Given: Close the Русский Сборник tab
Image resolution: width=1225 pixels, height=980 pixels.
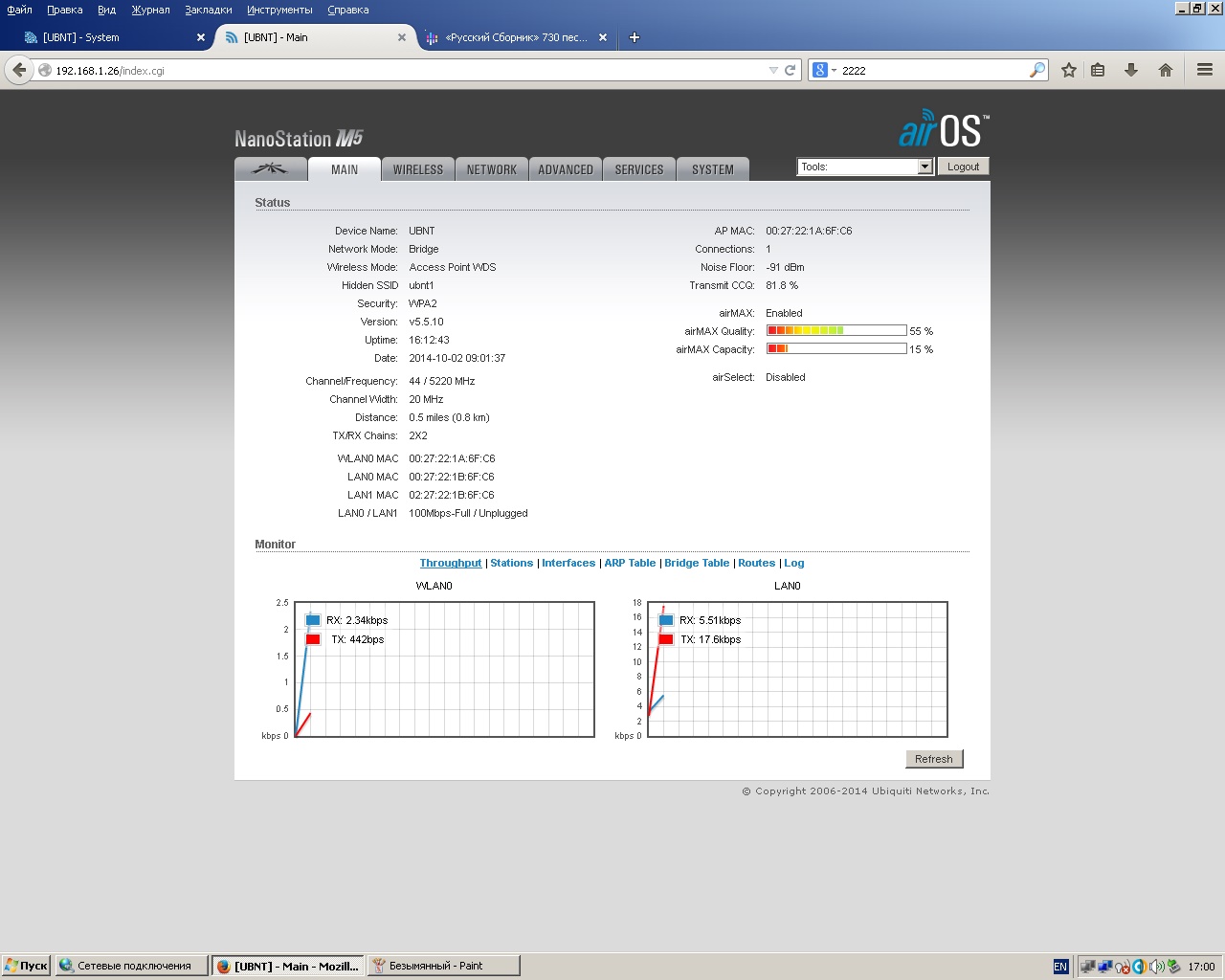Looking at the screenshot, I should click(603, 37).
